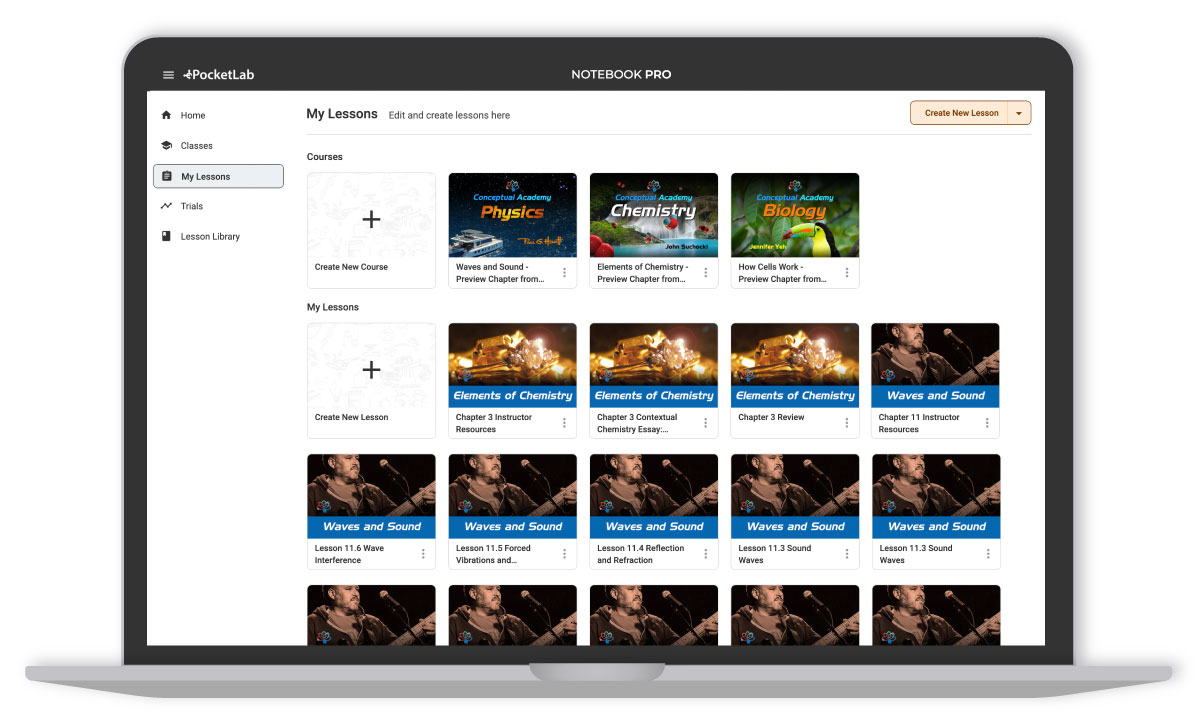Image resolution: width=1200 pixels, height=725 pixels.
Task: Open options menu for Waves and Sound course
Action: click(564, 273)
